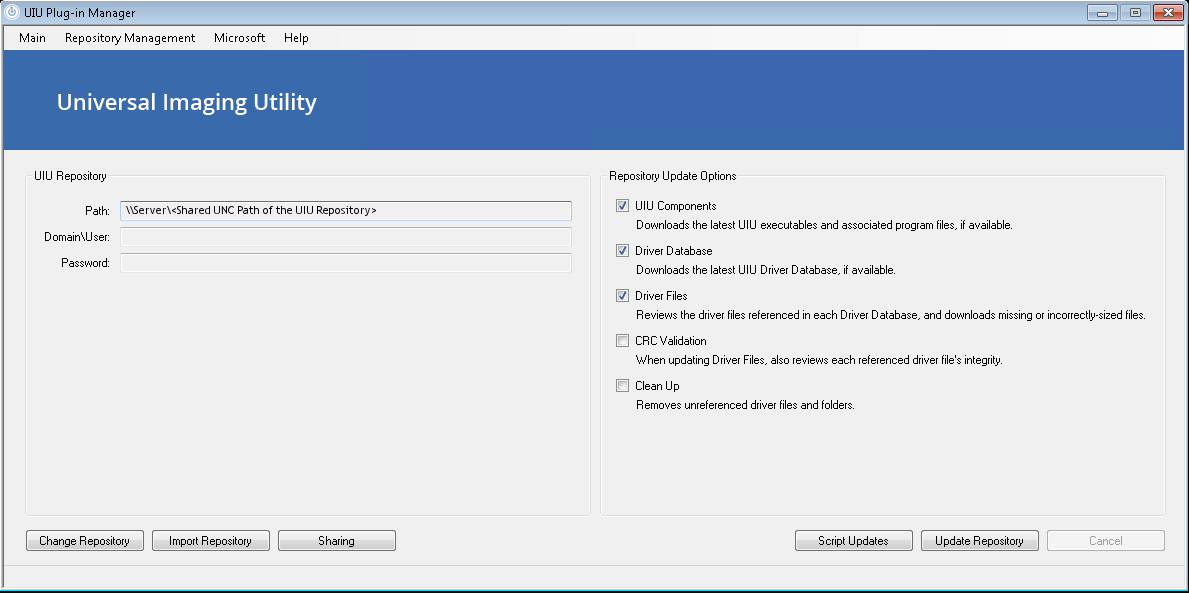Click the Import Repository button
Image resolution: width=1189 pixels, height=593 pixels.
[x=210, y=541]
